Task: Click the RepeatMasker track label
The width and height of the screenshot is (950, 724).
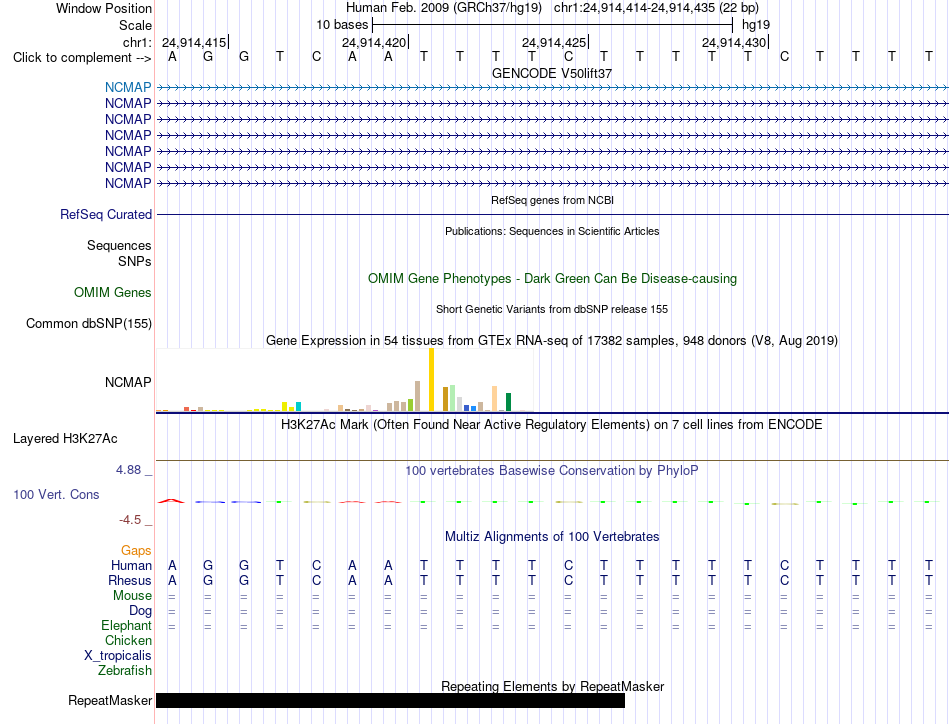Action: click(x=110, y=700)
